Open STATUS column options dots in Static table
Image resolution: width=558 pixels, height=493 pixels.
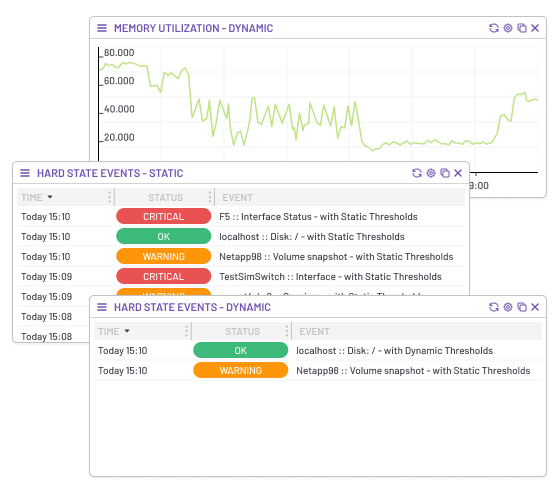point(210,197)
